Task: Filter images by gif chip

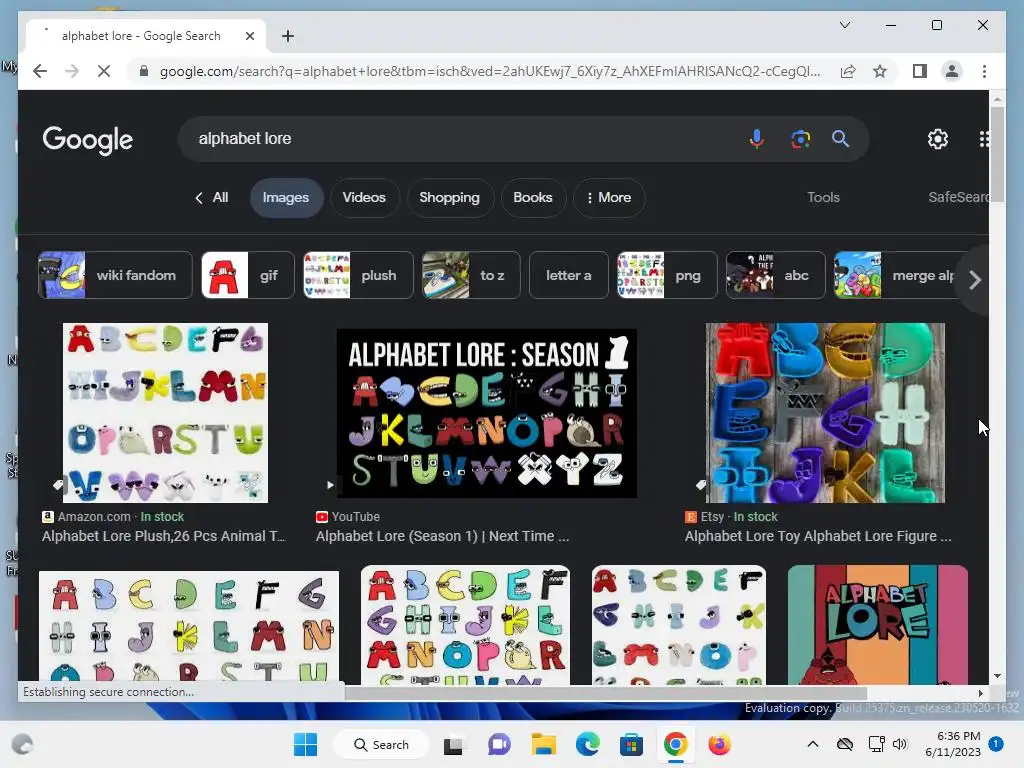Action: pos(248,275)
